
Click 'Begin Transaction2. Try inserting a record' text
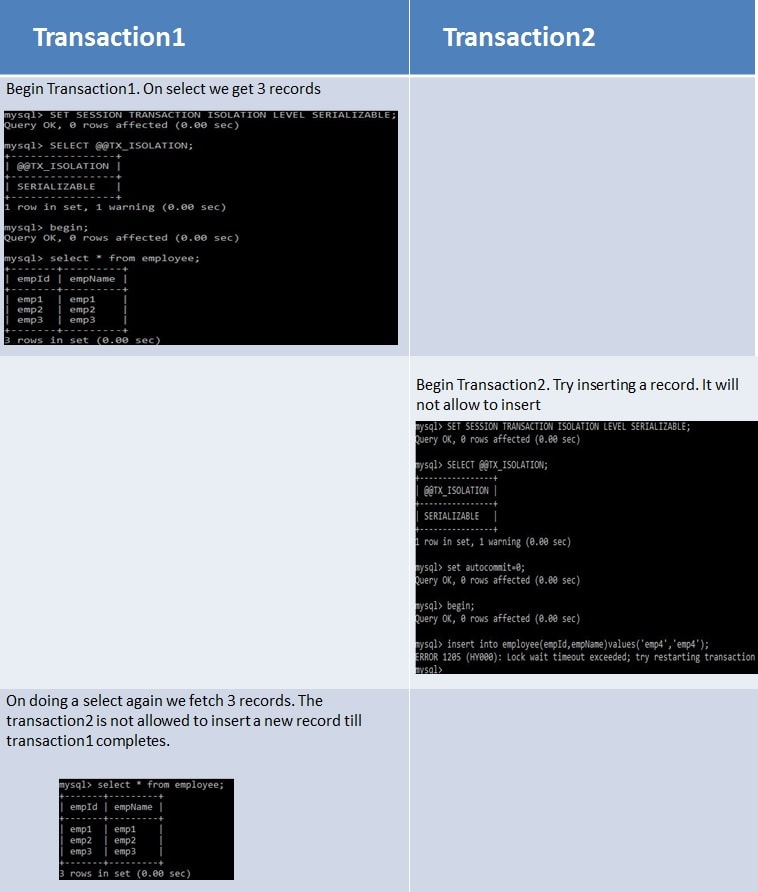[x=577, y=395]
